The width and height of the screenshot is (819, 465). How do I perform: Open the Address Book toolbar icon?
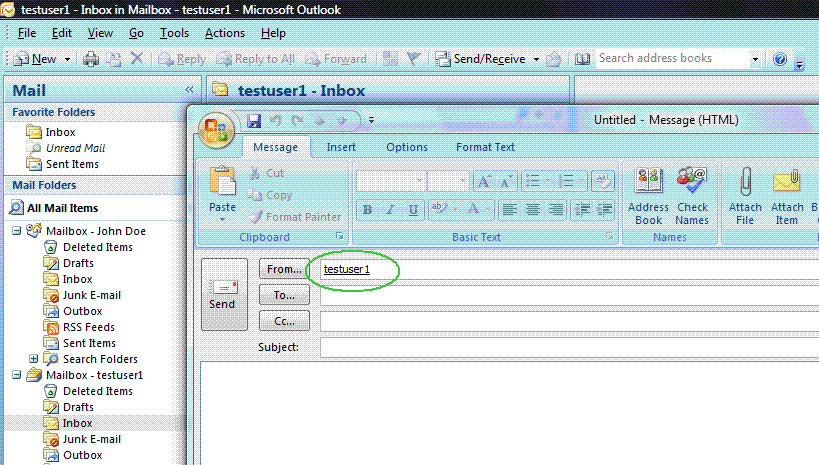582,59
